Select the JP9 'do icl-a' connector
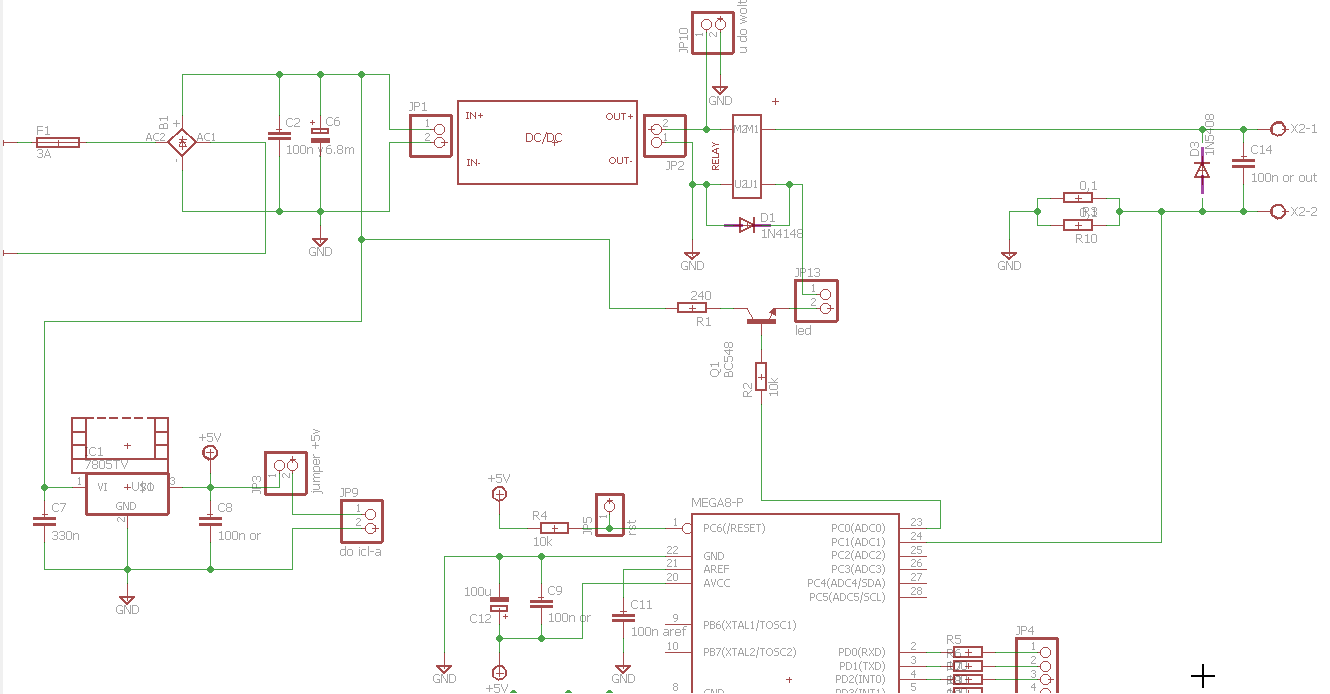1330x694 pixels. pyautogui.click(x=362, y=521)
